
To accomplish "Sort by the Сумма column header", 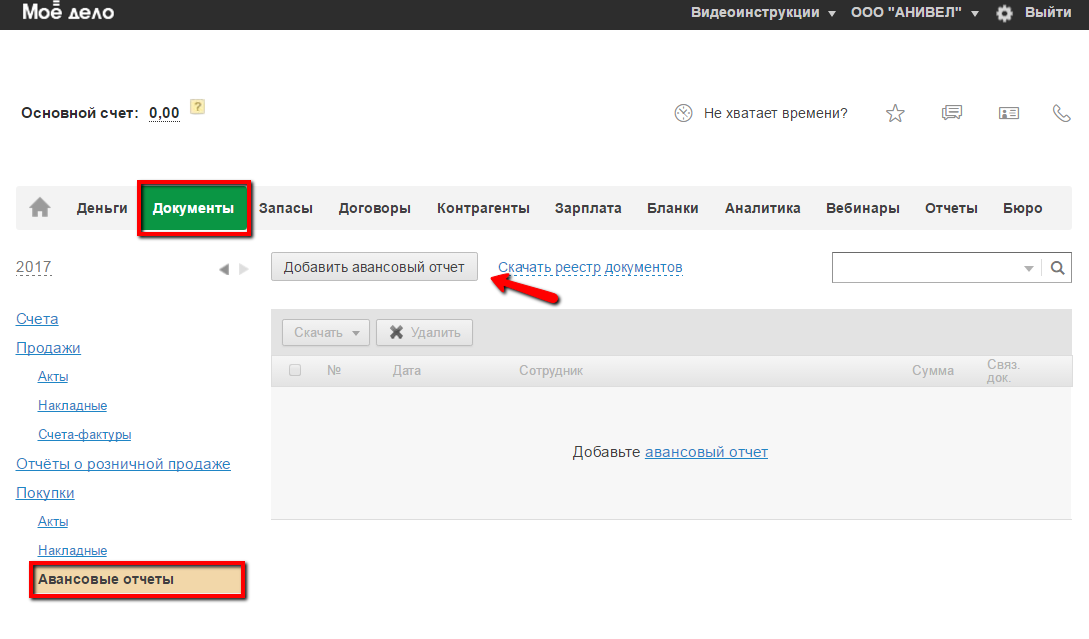I will pyautogui.click(x=933, y=371).
